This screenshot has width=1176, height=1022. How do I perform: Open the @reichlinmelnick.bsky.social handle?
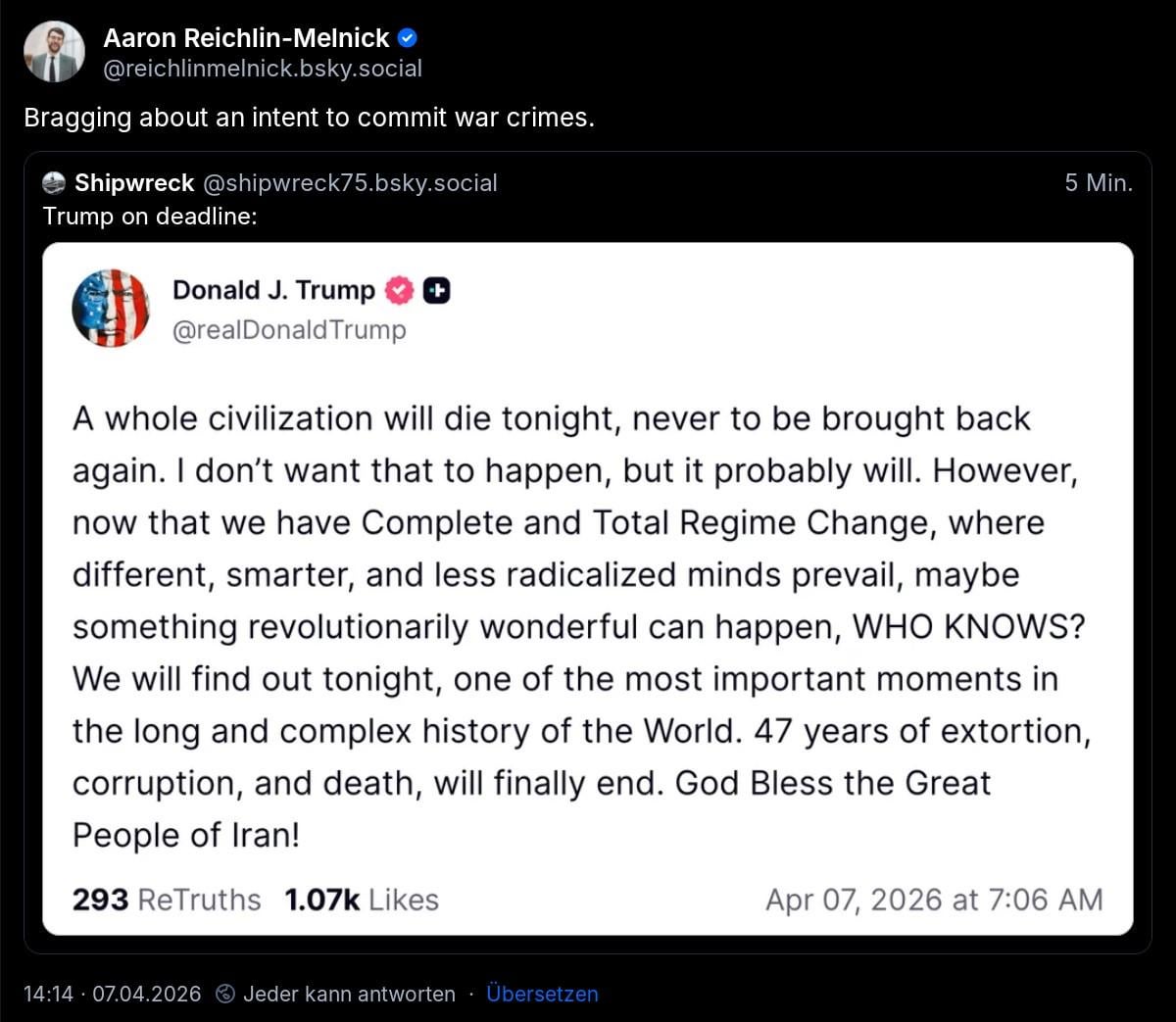[x=263, y=69]
